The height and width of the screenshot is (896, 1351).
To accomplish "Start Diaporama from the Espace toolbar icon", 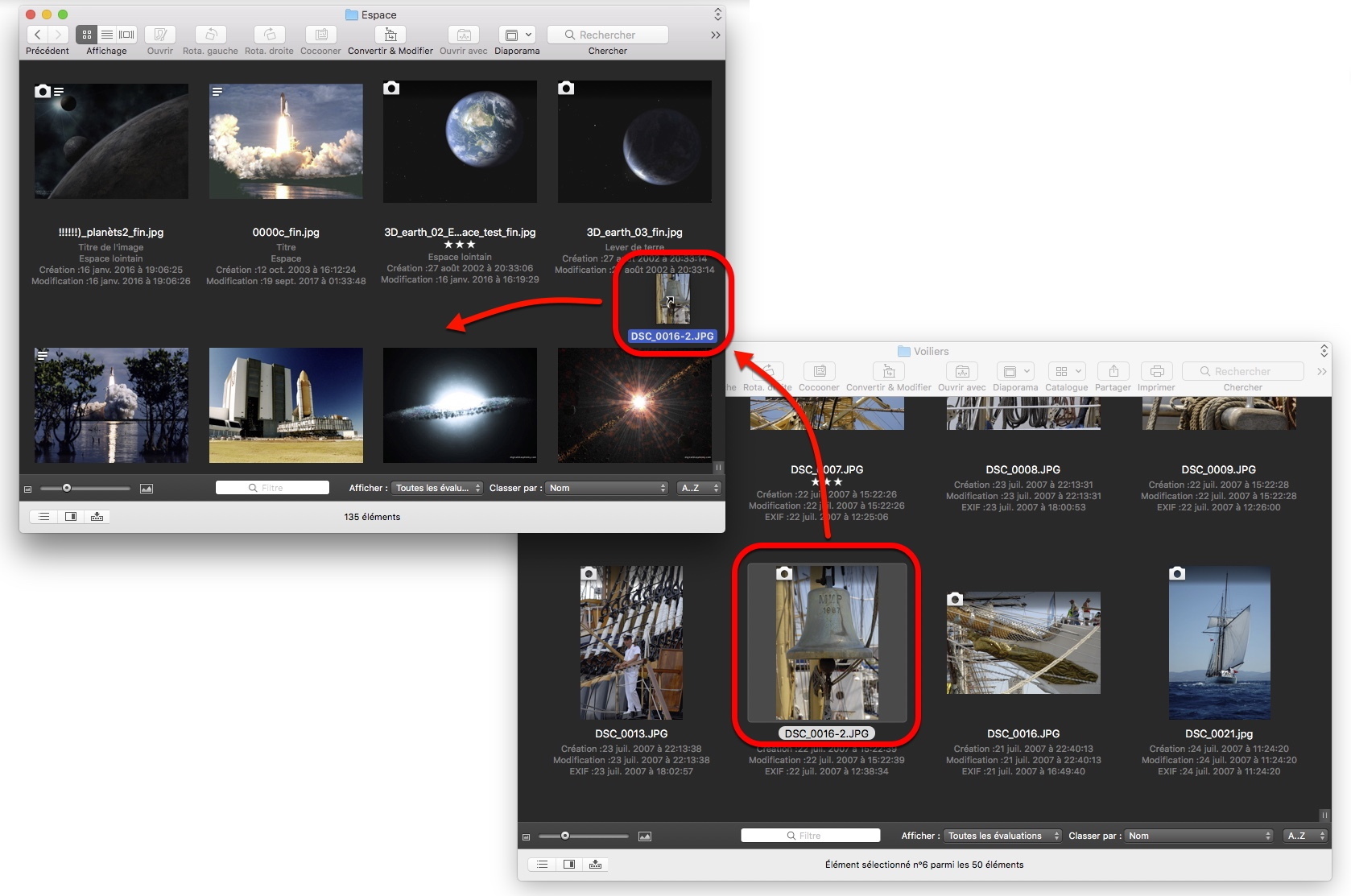I will 510,35.
